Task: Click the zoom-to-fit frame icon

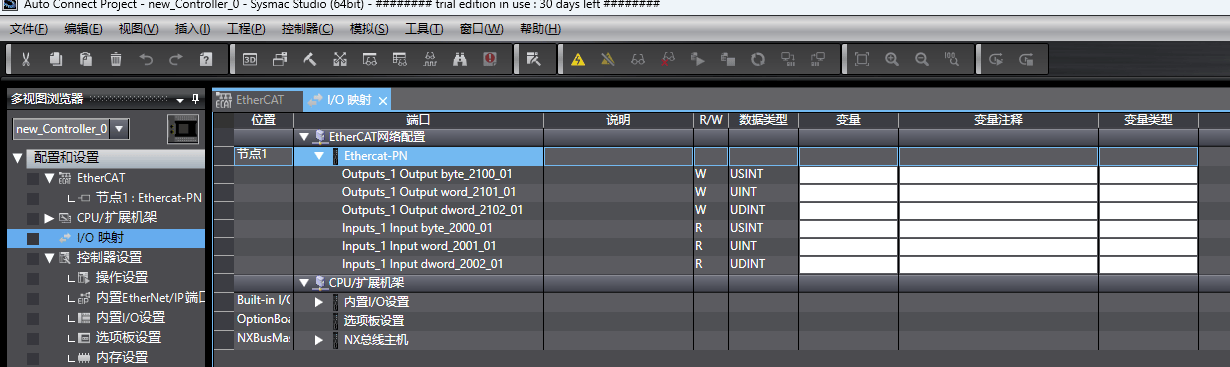Action: point(862,60)
